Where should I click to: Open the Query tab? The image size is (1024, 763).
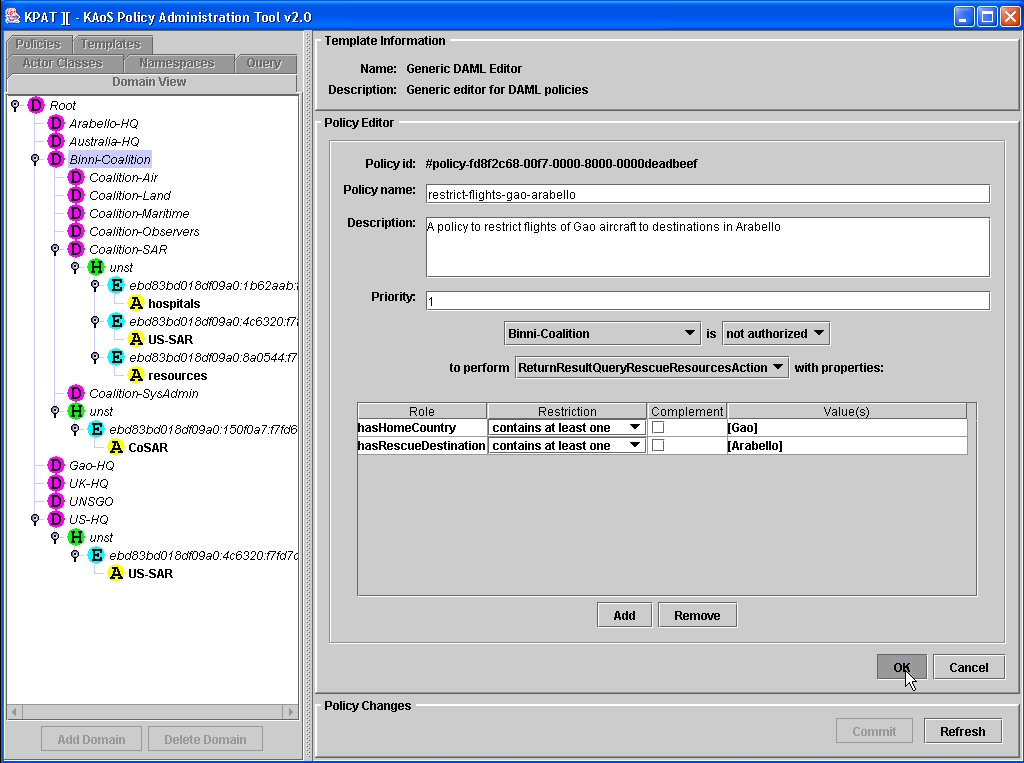264,63
